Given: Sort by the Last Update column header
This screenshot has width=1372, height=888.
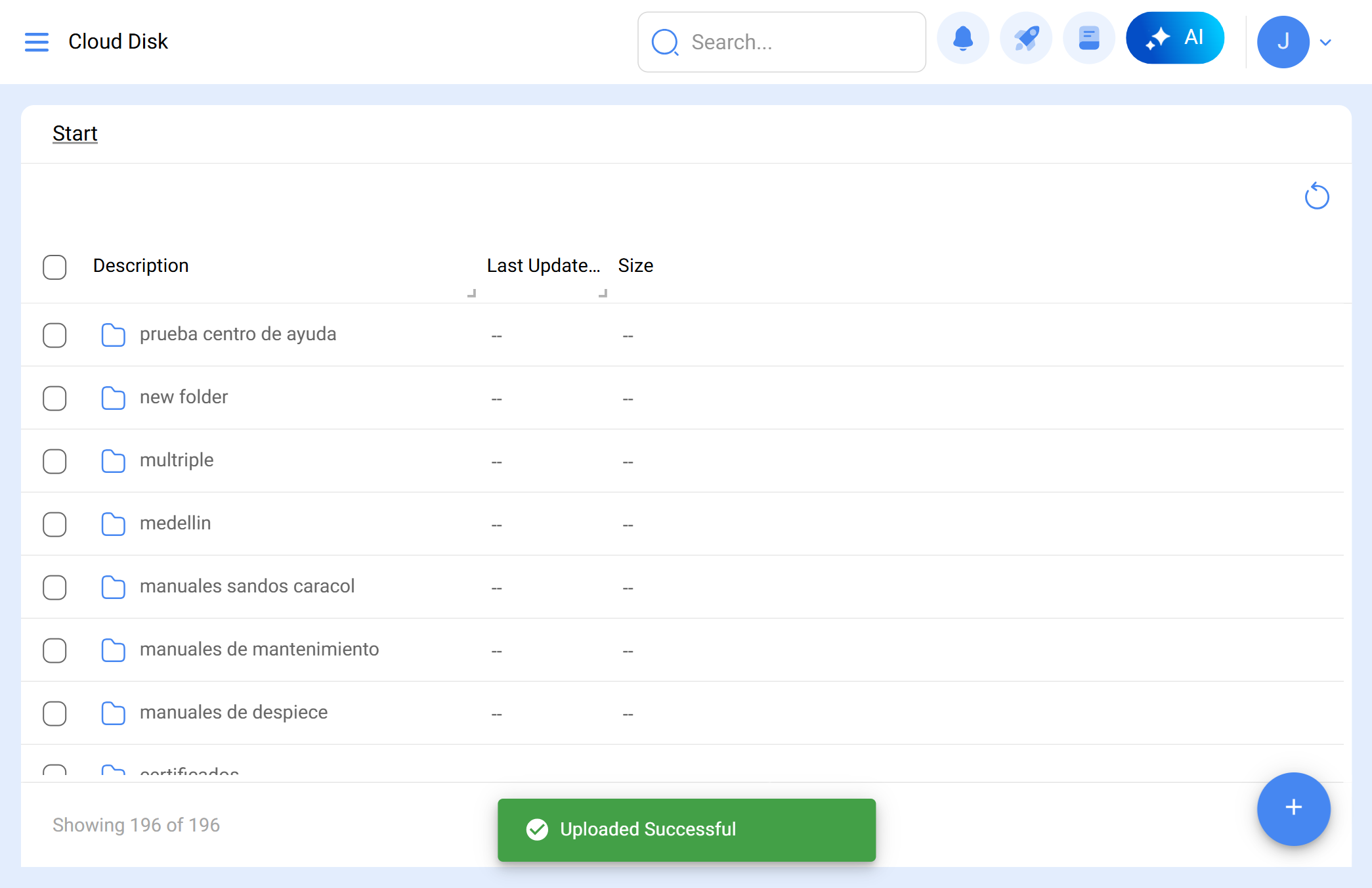Looking at the screenshot, I should 543,266.
